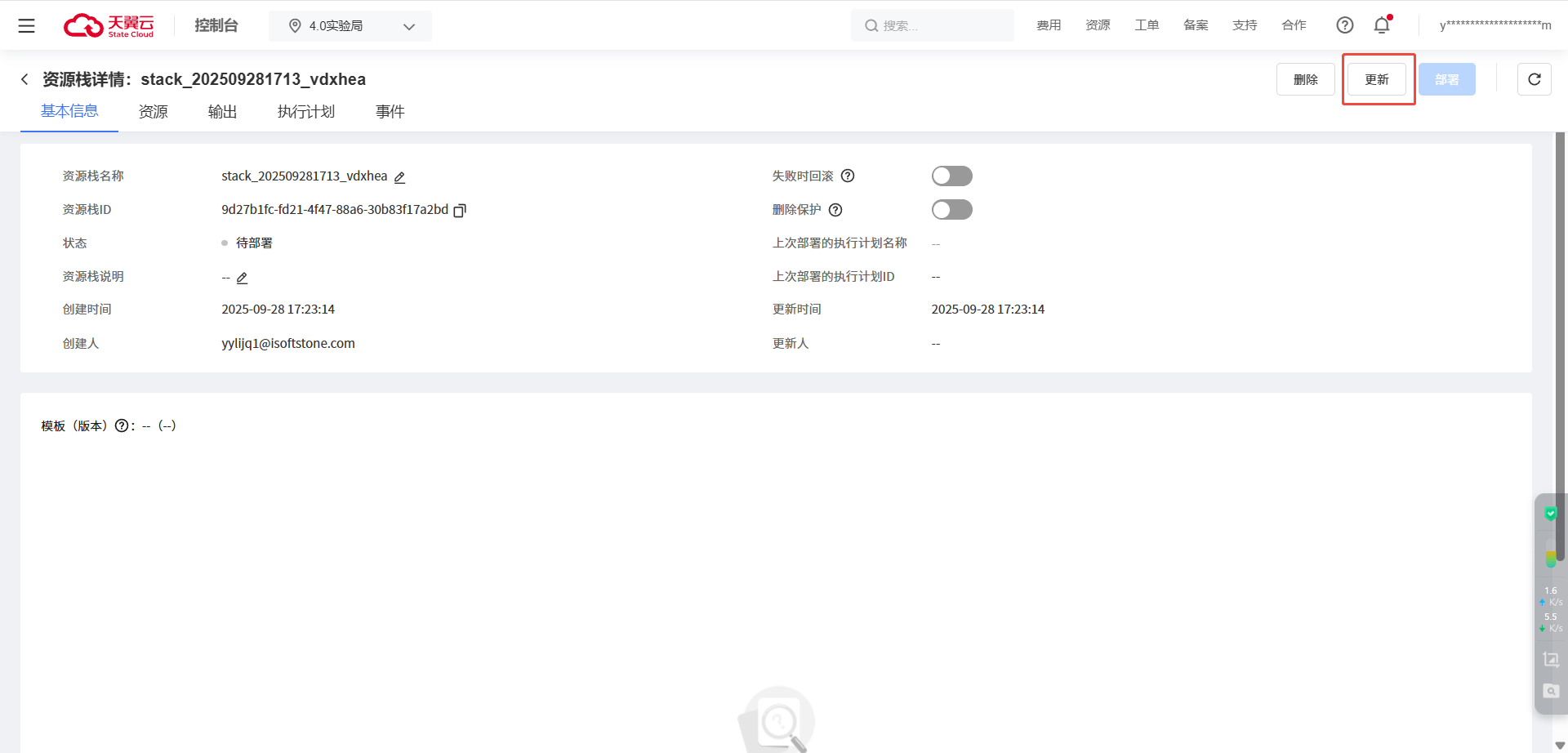Viewport: 1568px width, 753px height.
Task: Click the search input field
Action: (932, 26)
